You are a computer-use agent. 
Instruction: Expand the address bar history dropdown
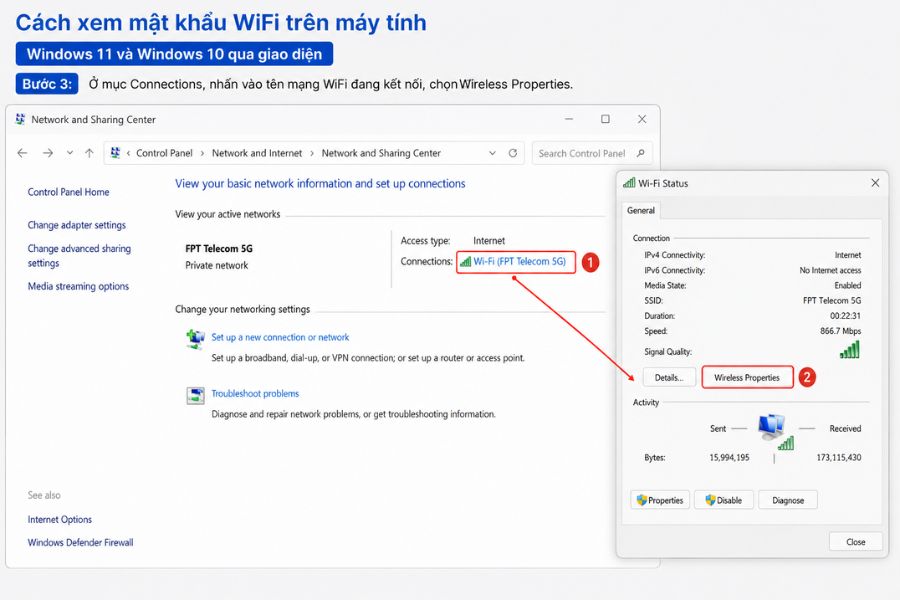[492, 153]
